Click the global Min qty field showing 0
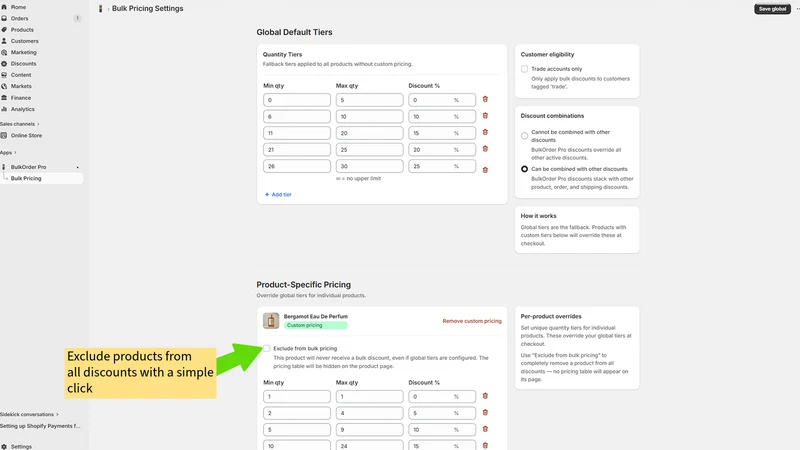Image resolution: width=800 pixels, height=450 pixels. click(x=297, y=100)
